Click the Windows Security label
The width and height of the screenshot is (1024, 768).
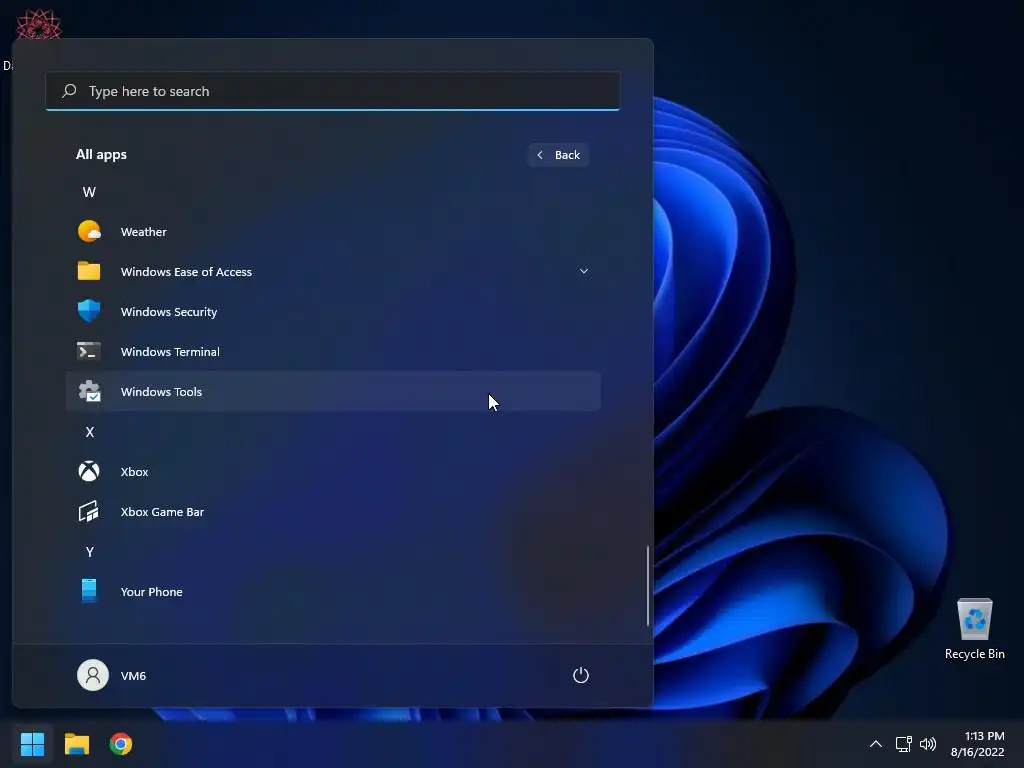pos(169,312)
